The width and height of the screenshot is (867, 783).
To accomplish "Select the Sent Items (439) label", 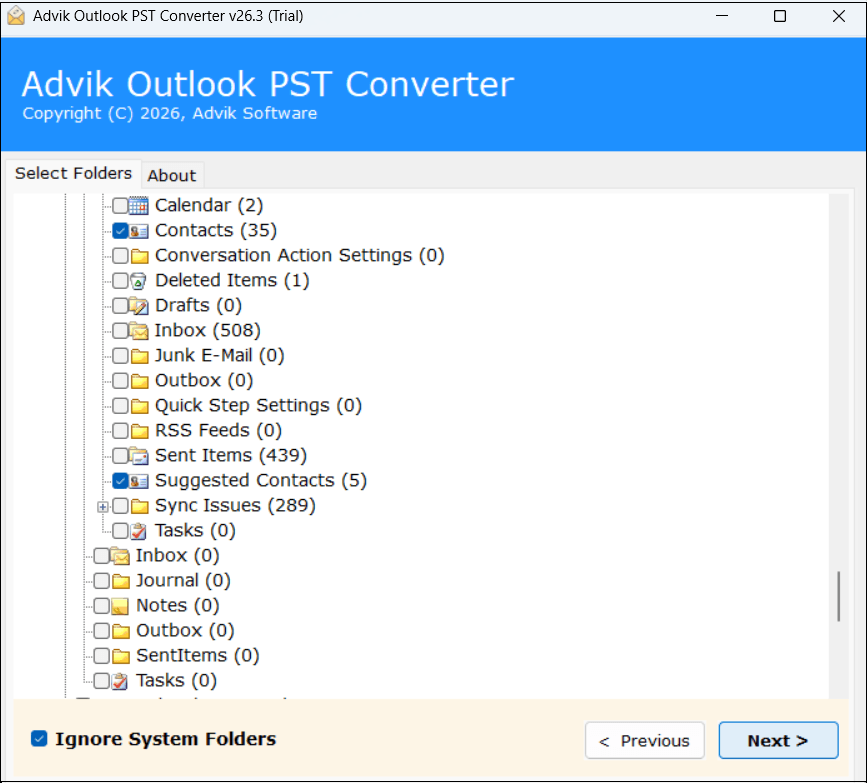I will coord(231,456).
